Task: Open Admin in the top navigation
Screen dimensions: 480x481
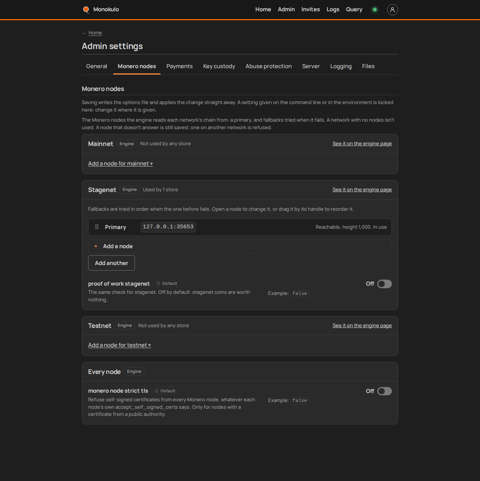Action: point(286,10)
